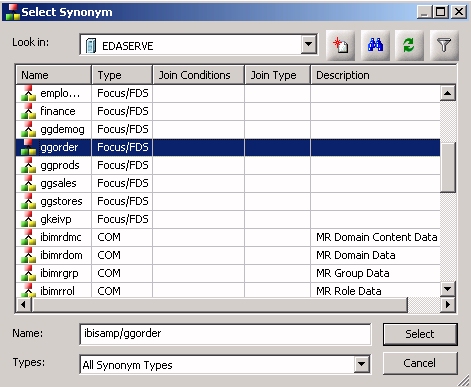Image resolution: width=471 pixels, height=387 pixels.
Task: Close the Select Synonym dialog
Action: pyautogui.click(x=459, y=12)
